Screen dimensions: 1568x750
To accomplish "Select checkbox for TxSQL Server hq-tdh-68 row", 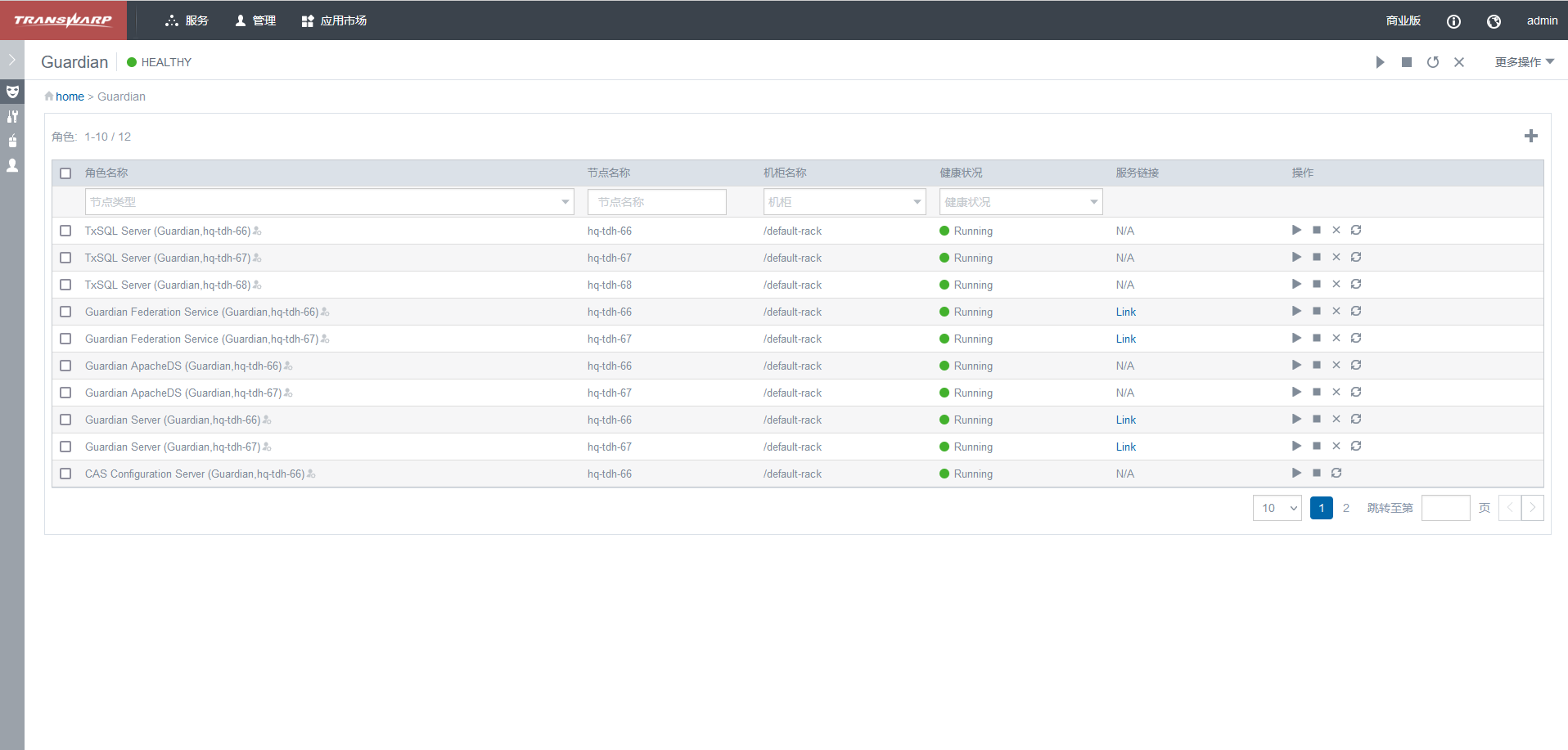I will 66,285.
